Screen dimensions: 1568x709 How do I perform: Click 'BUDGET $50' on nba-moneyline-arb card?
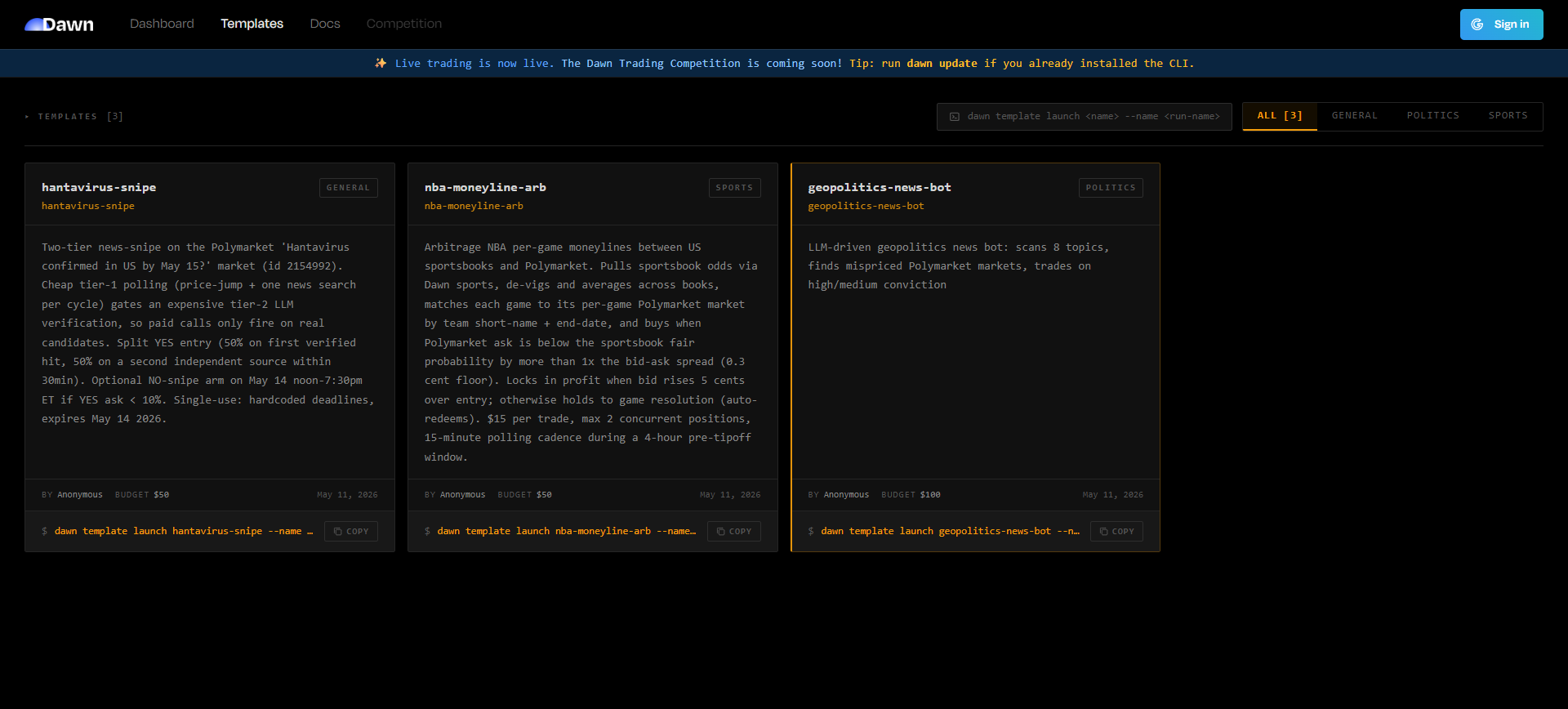[524, 495]
